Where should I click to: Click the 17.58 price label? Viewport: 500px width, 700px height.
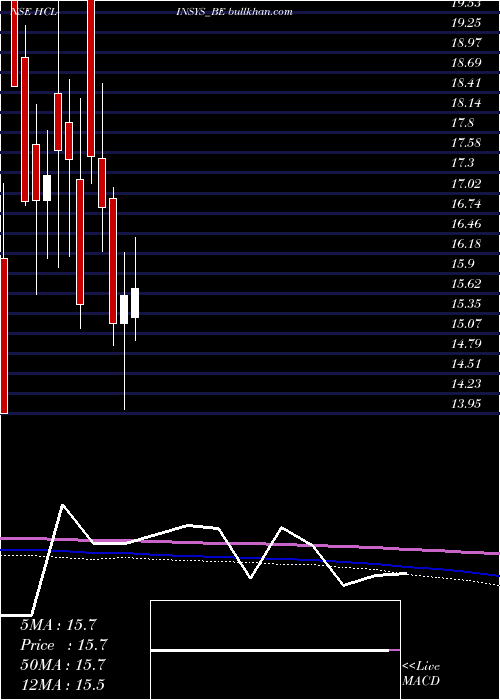(x=466, y=143)
